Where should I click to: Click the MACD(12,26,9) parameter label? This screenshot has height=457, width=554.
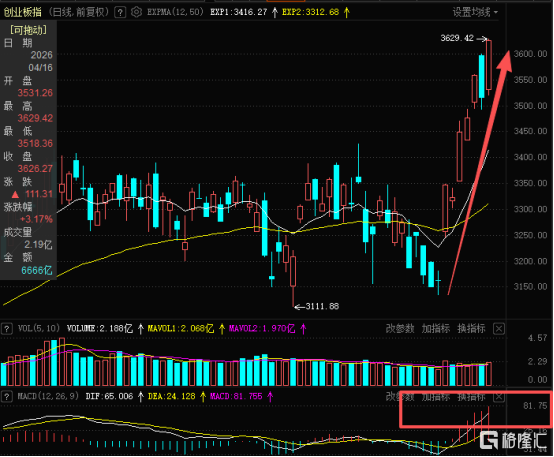coord(48,396)
